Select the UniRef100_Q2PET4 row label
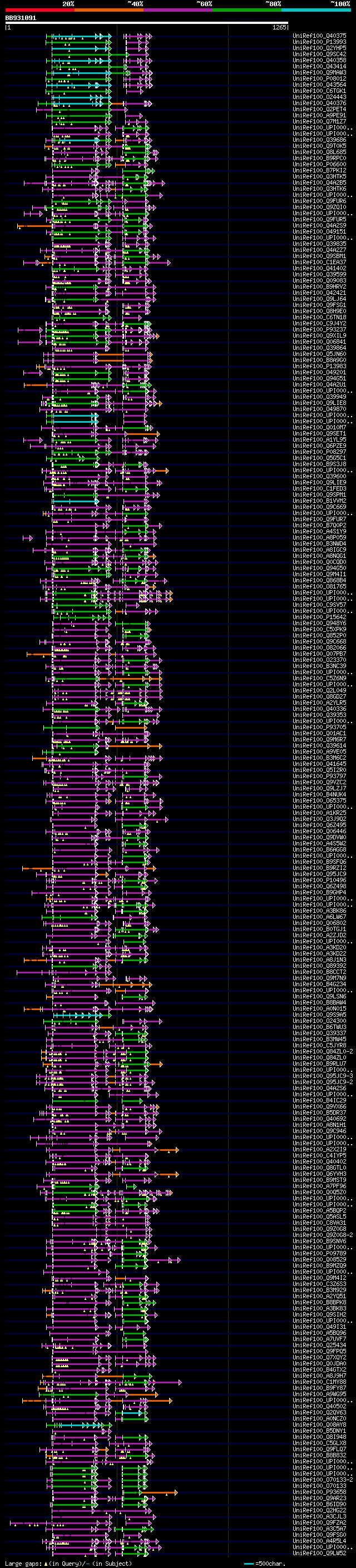This screenshot has width=356, height=1568. tap(319, 110)
